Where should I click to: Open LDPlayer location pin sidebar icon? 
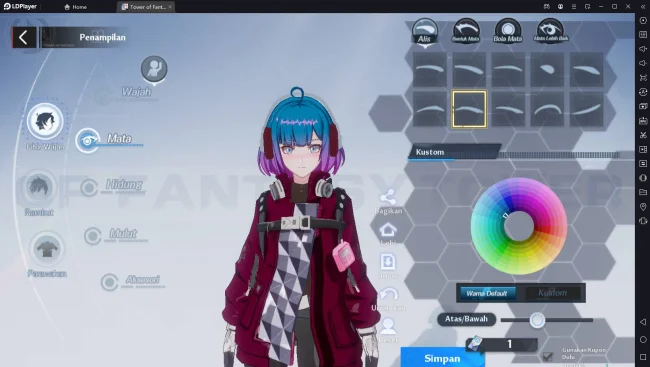643,207
